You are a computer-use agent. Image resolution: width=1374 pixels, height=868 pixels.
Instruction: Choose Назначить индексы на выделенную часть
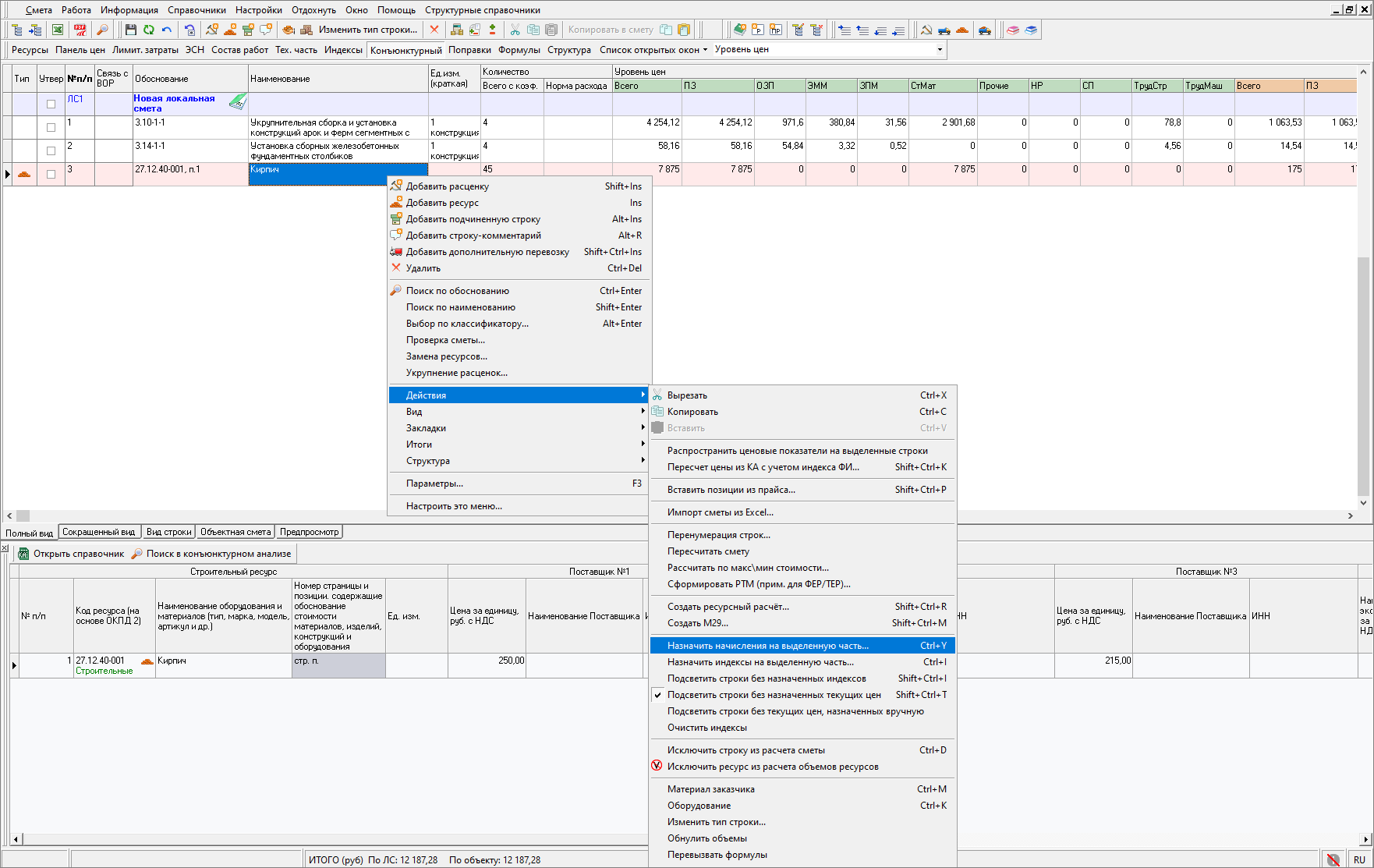pyautogui.click(x=760, y=662)
